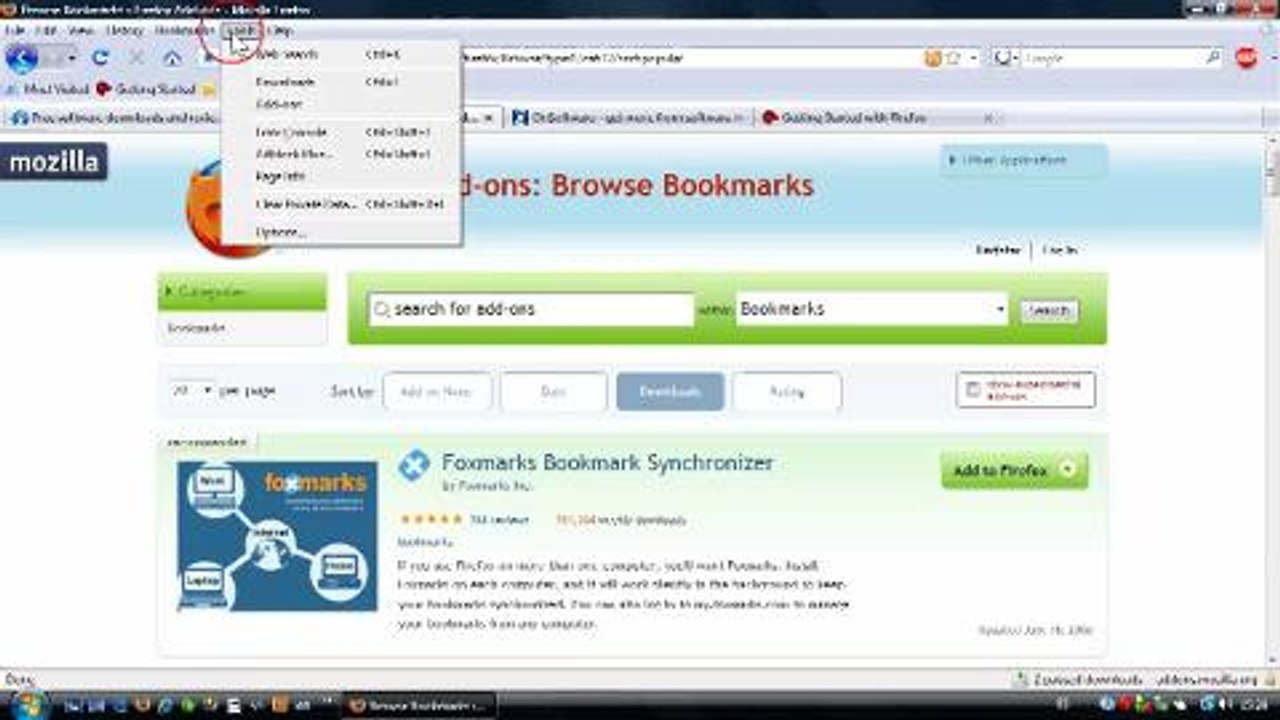
Task: Open the History menu
Action: (x=124, y=31)
